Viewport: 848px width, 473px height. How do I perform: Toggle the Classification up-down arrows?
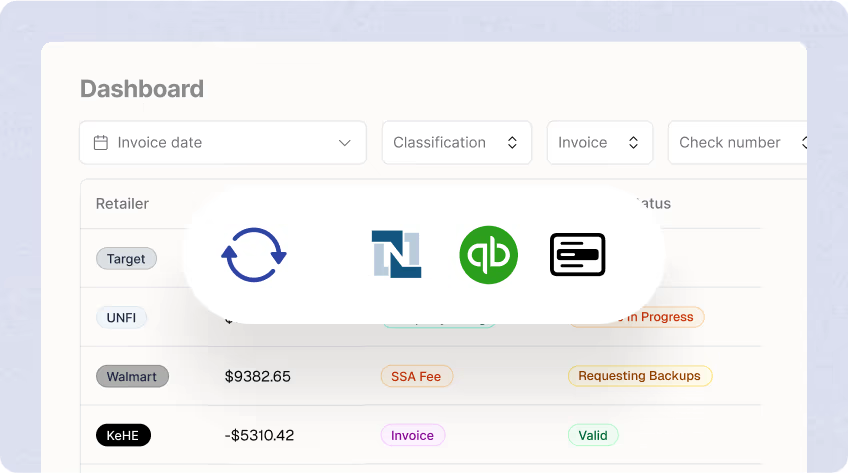pos(512,143)
